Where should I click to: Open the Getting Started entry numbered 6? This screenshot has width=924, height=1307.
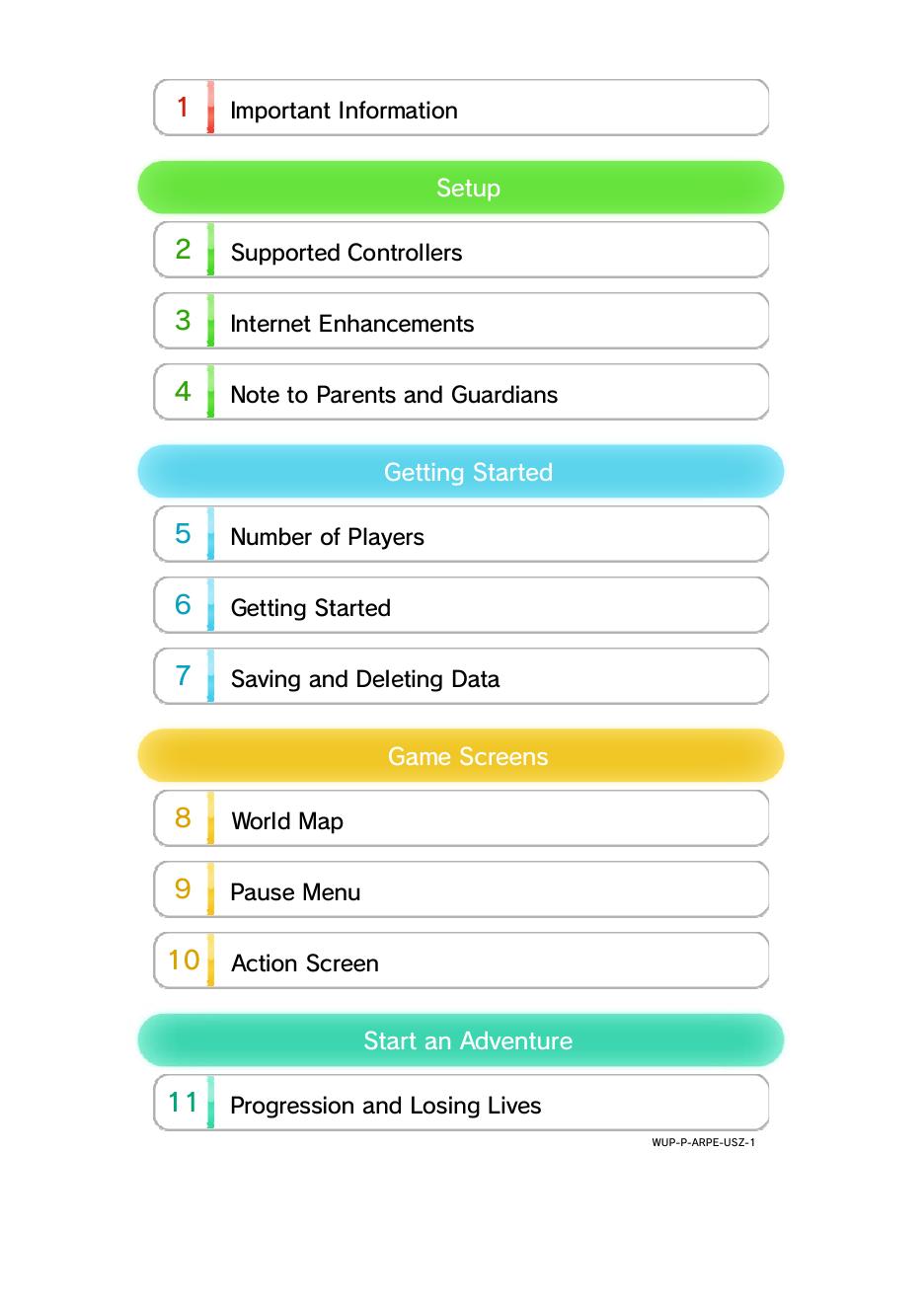(460, 606)
